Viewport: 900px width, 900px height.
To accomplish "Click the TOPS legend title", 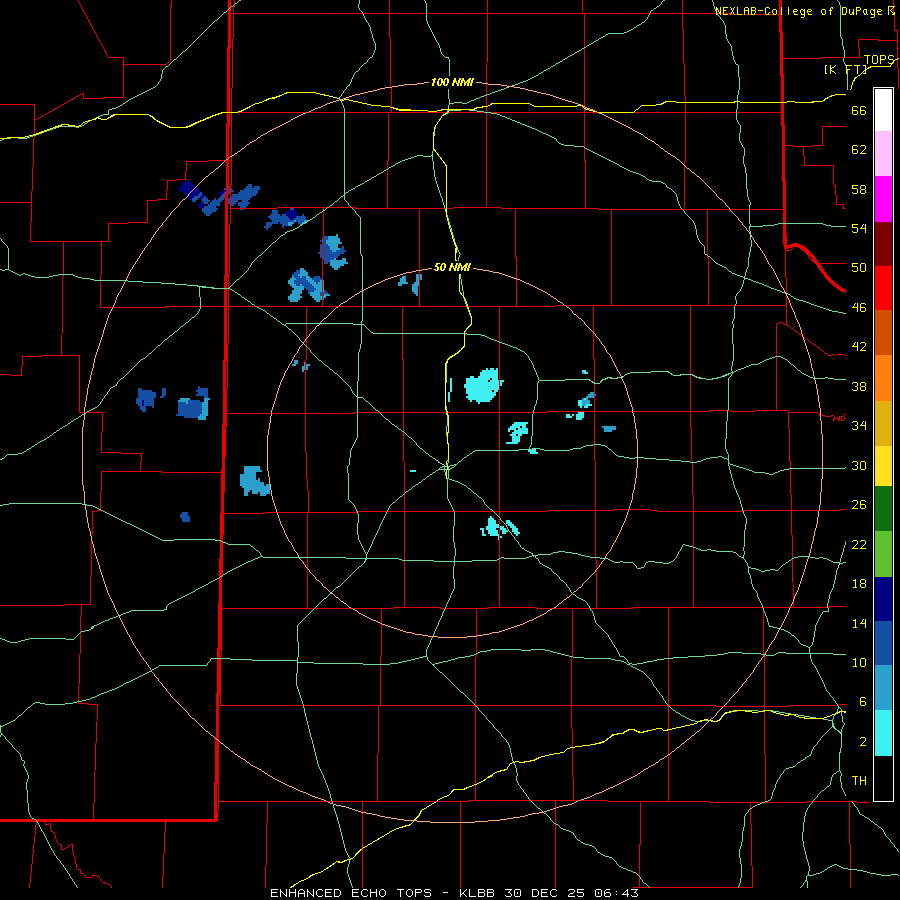I will pyautogui.click(x=879, y=60).
